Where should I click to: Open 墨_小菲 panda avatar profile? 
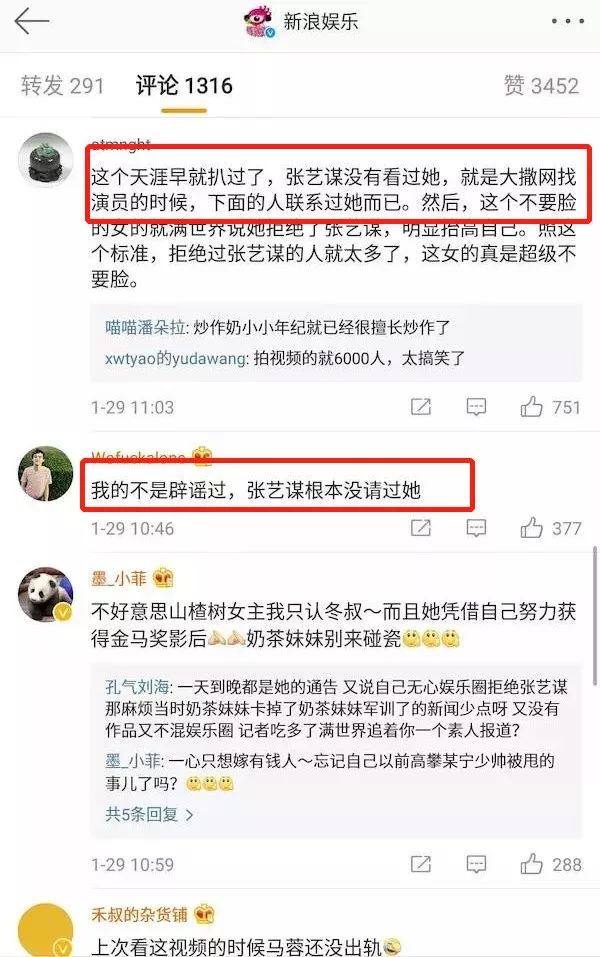(x=46, y=594)
